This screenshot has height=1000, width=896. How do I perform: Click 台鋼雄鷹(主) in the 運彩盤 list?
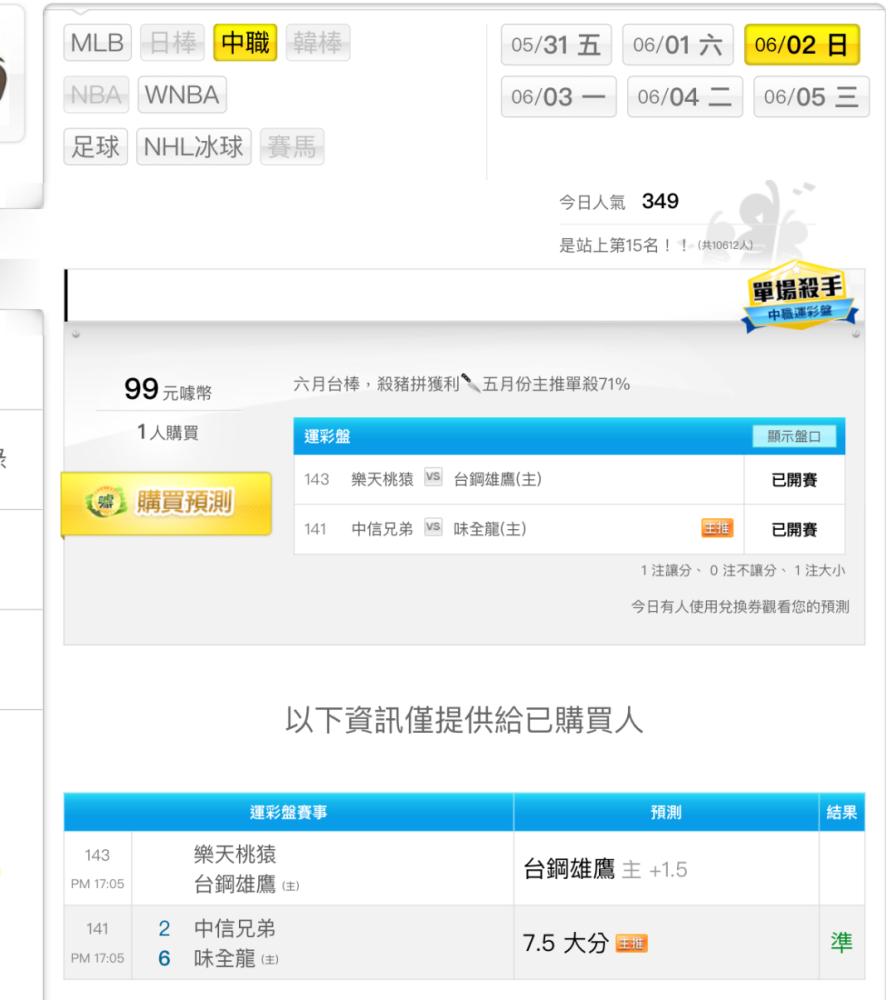[497, 479]
